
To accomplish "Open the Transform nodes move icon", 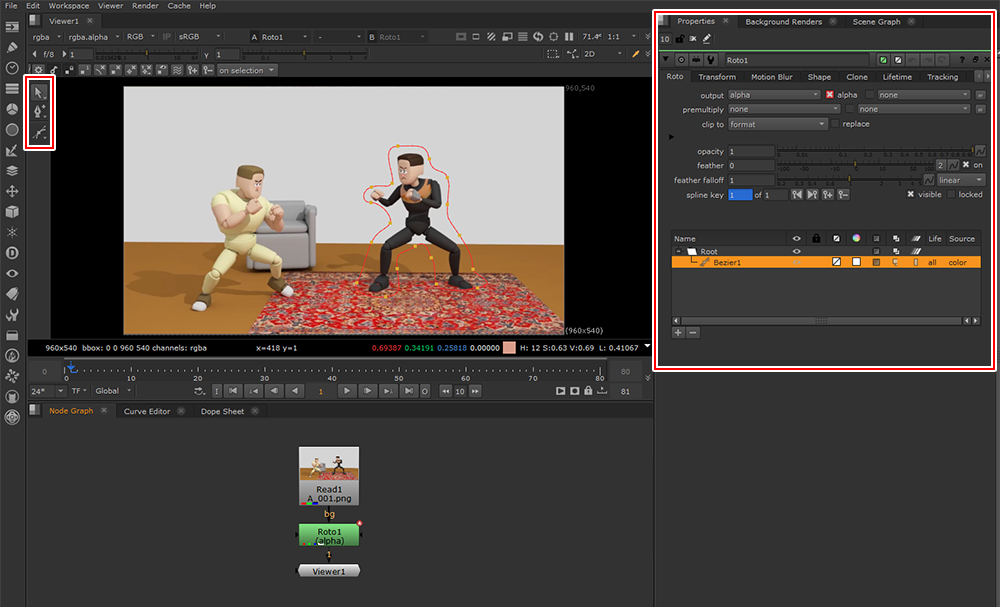I will [12, 191].
